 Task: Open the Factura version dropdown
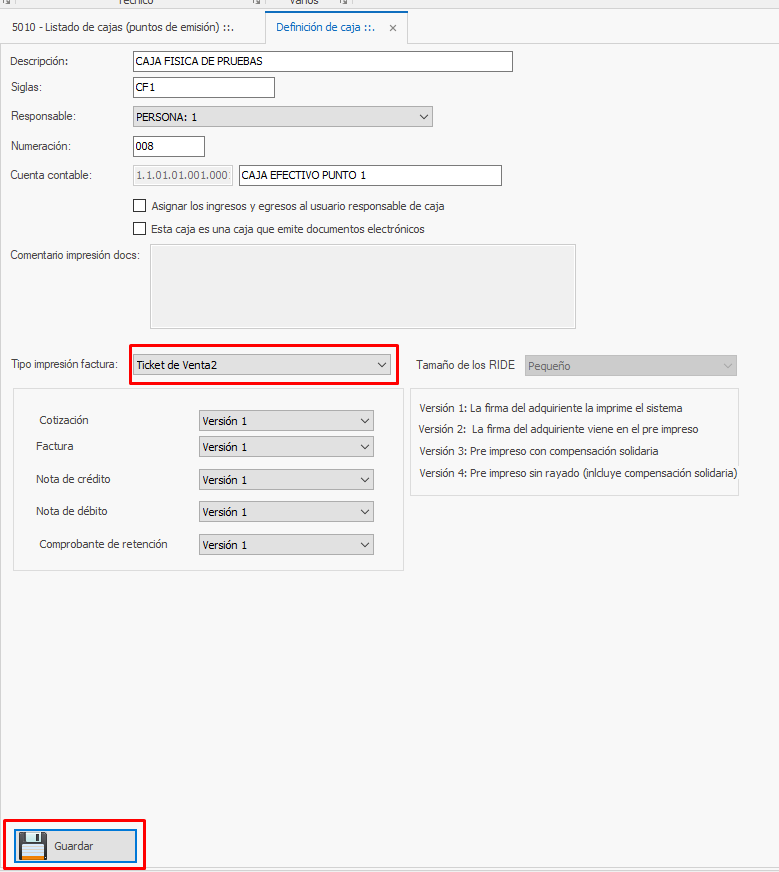[x=286, y=447]
